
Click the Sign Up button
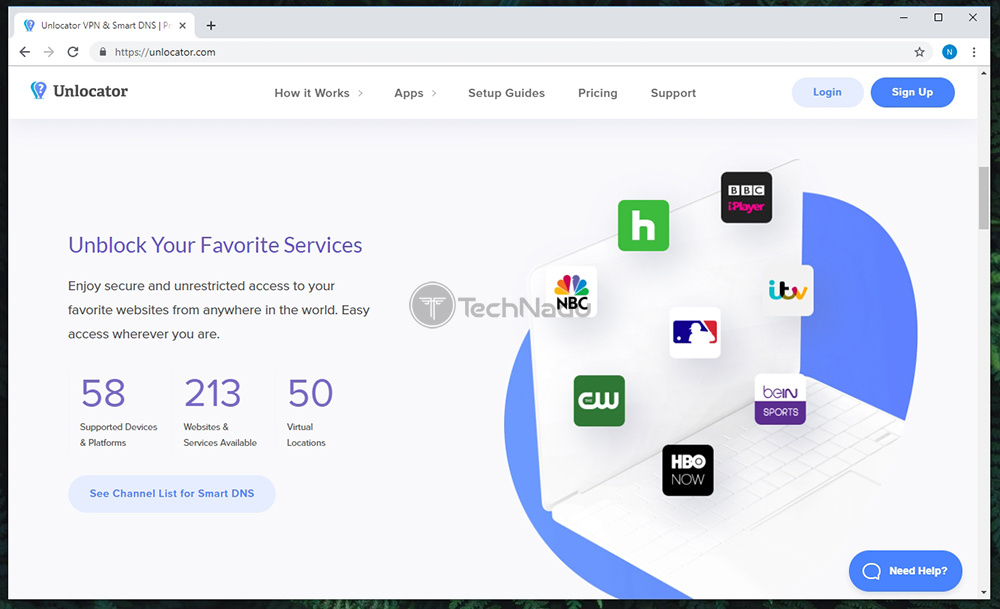click(x=912, y=92)
